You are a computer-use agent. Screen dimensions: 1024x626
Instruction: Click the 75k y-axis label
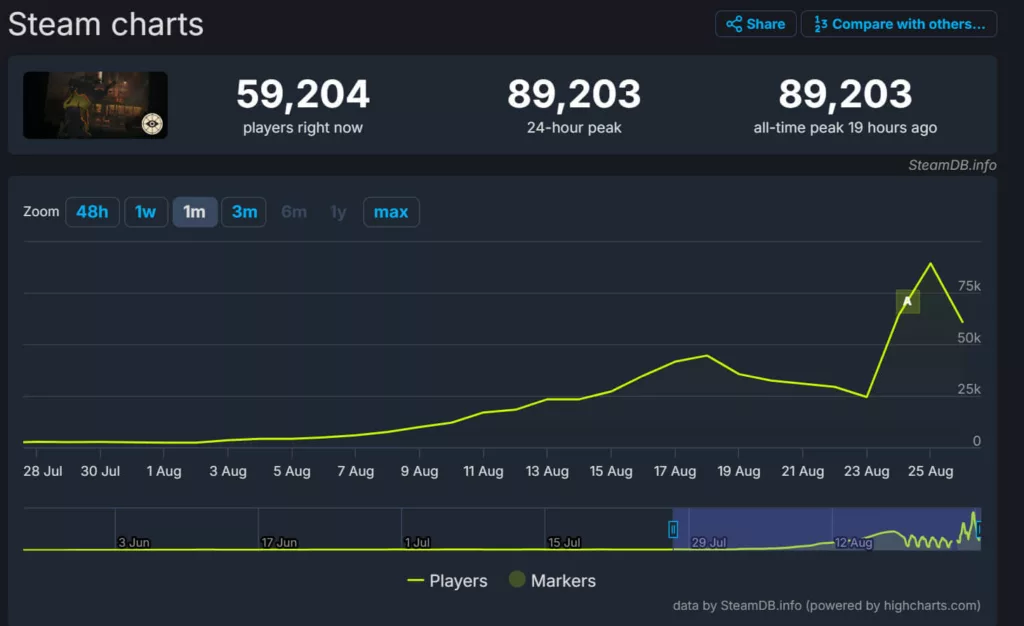969,286
